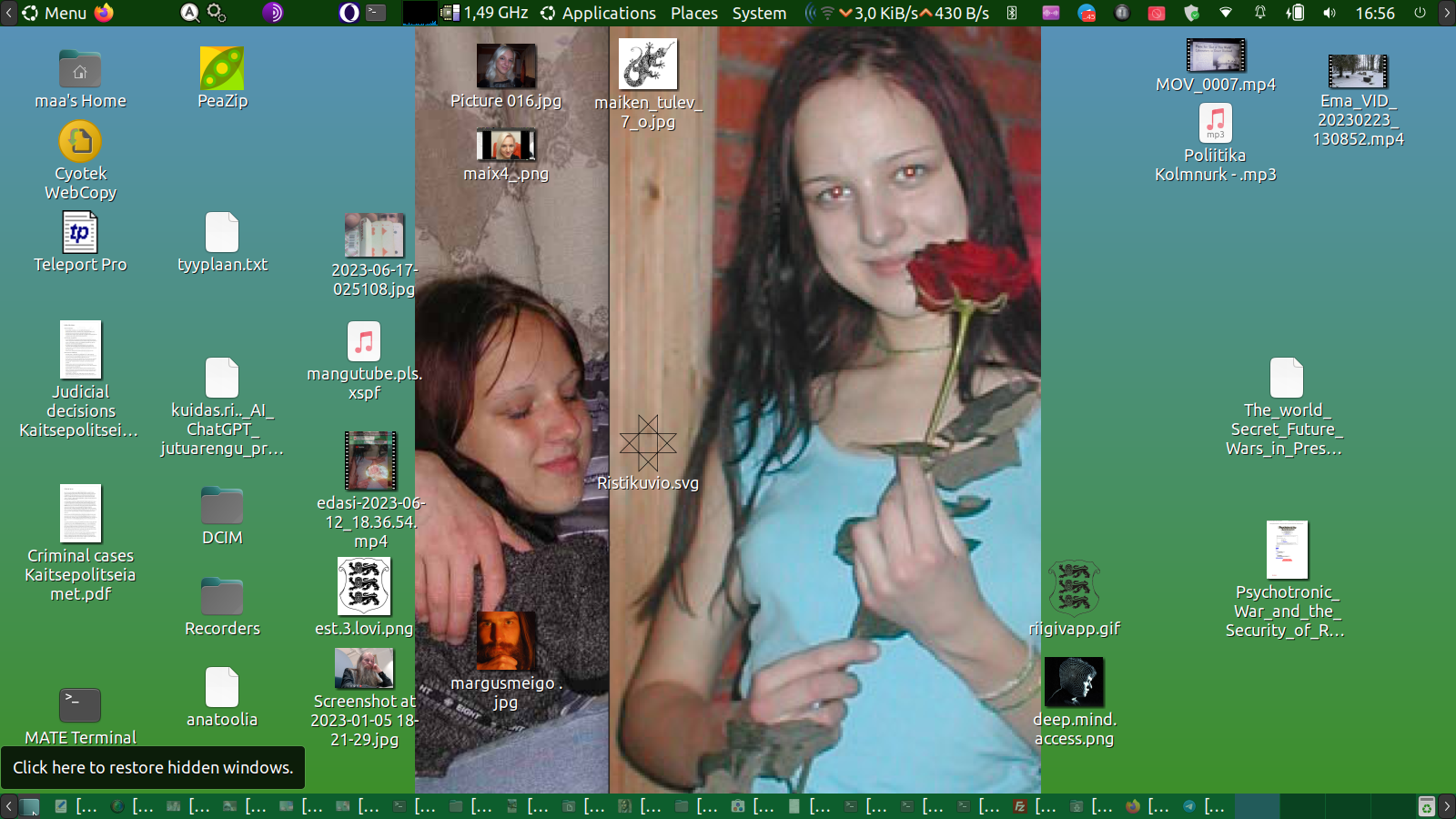Click the system monitor graph applet
The image size is (1456, 819).
point(420,13)
